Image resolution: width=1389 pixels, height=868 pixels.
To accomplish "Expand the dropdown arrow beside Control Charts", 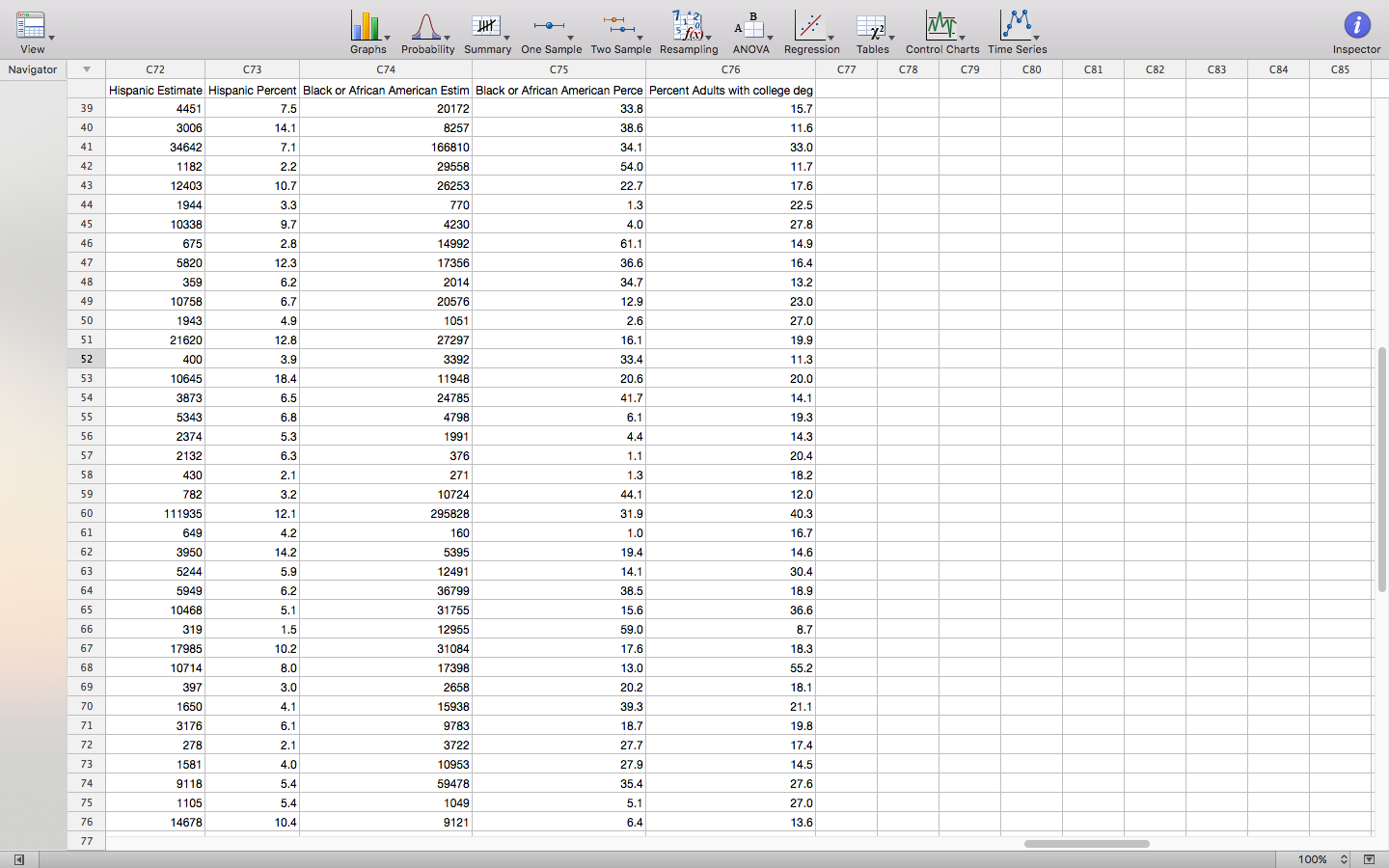I will pyautogui.click(x=962, y=39).
